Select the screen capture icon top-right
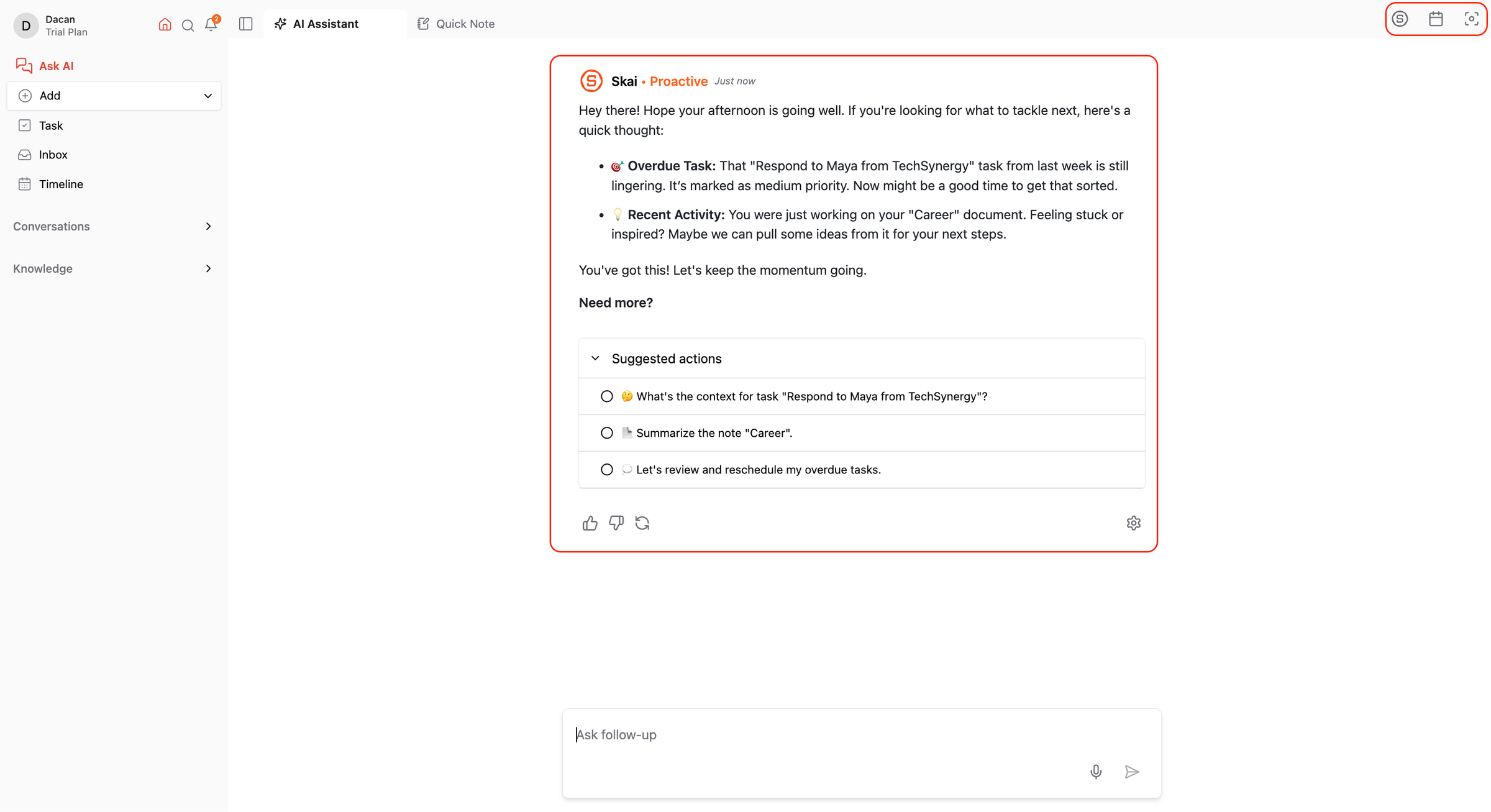1491x812 pixels. 1471,19
